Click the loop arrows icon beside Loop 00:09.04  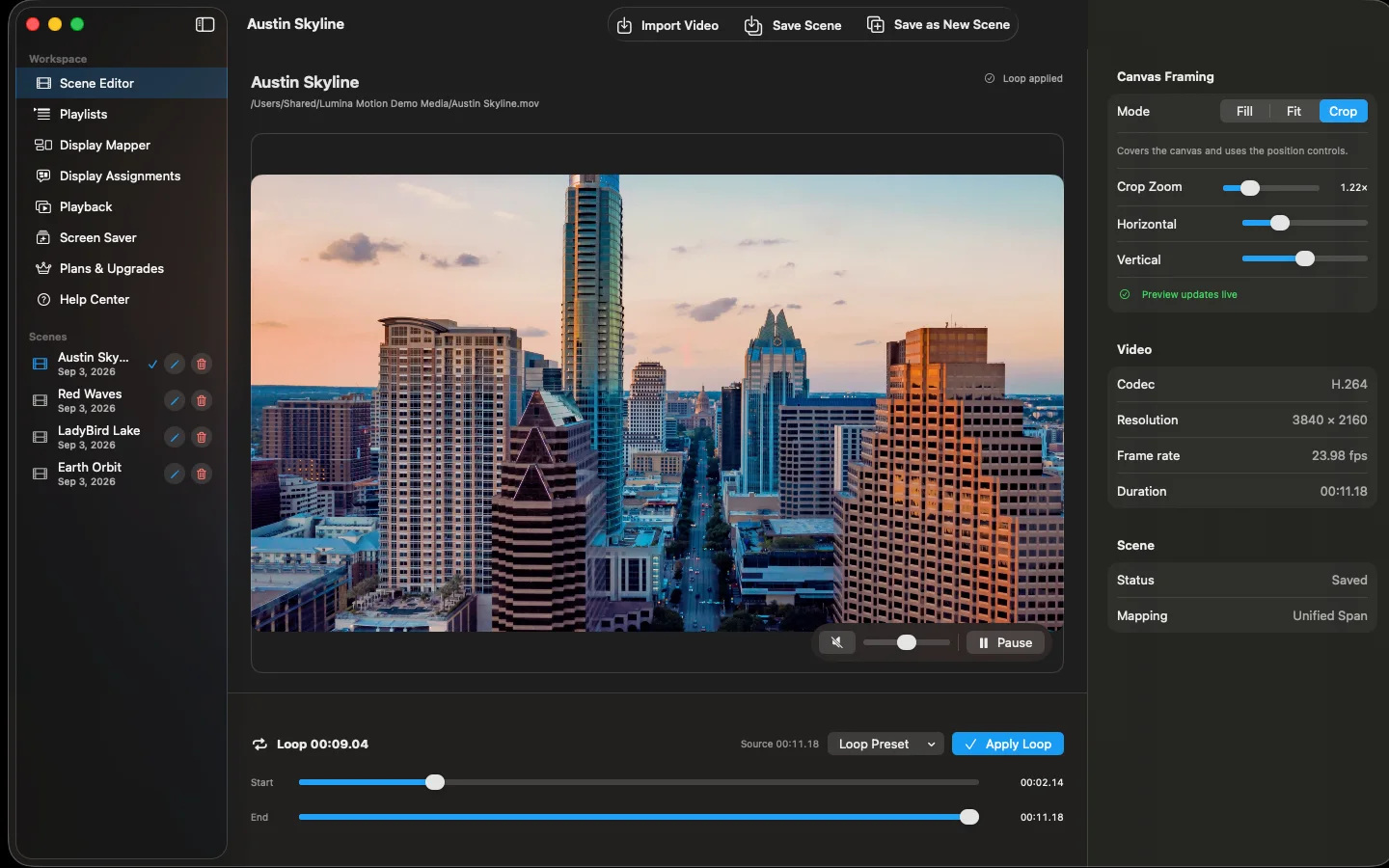coord(259,744)
